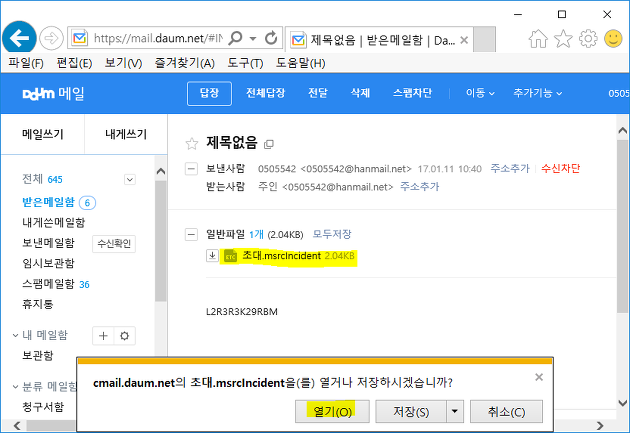Open the 추가기능 dropdown

[x=538, y=93]
